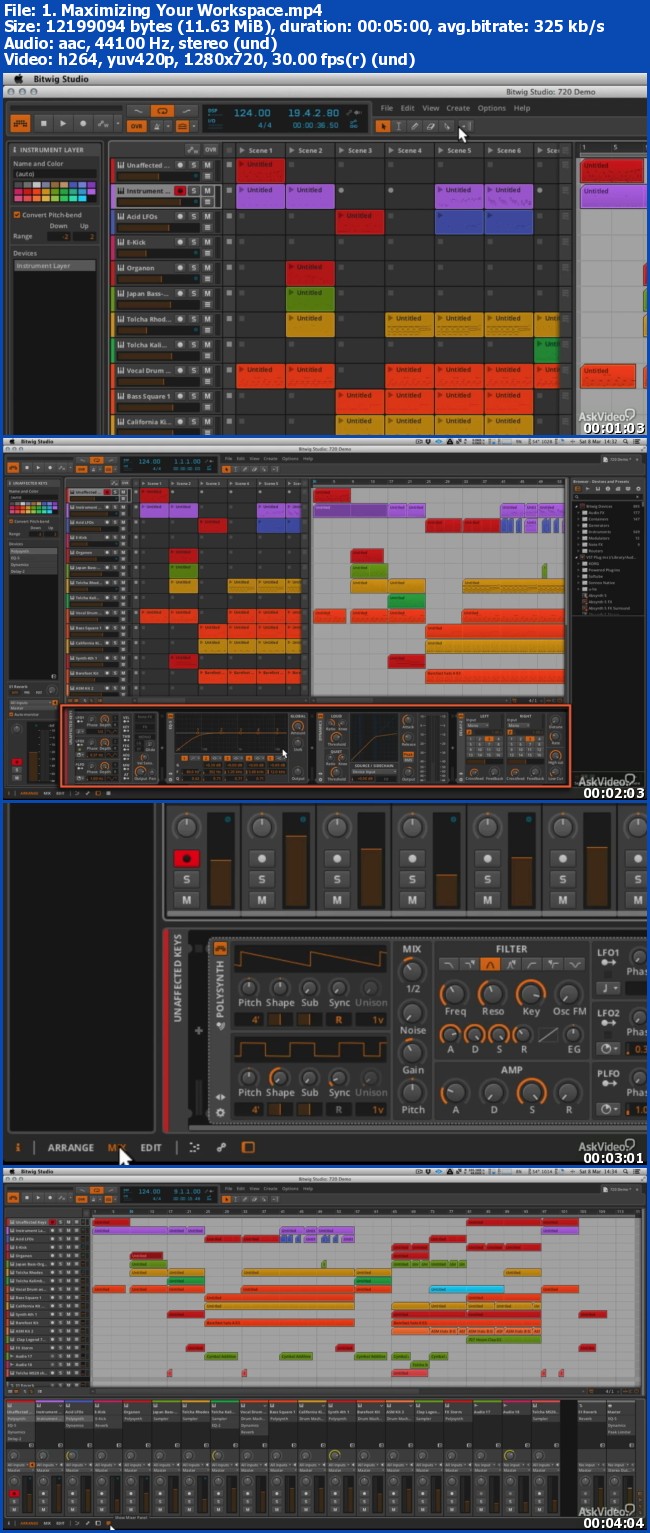Click the cyan clip in the 04:04 arranger

click(x=467, y=1289)
